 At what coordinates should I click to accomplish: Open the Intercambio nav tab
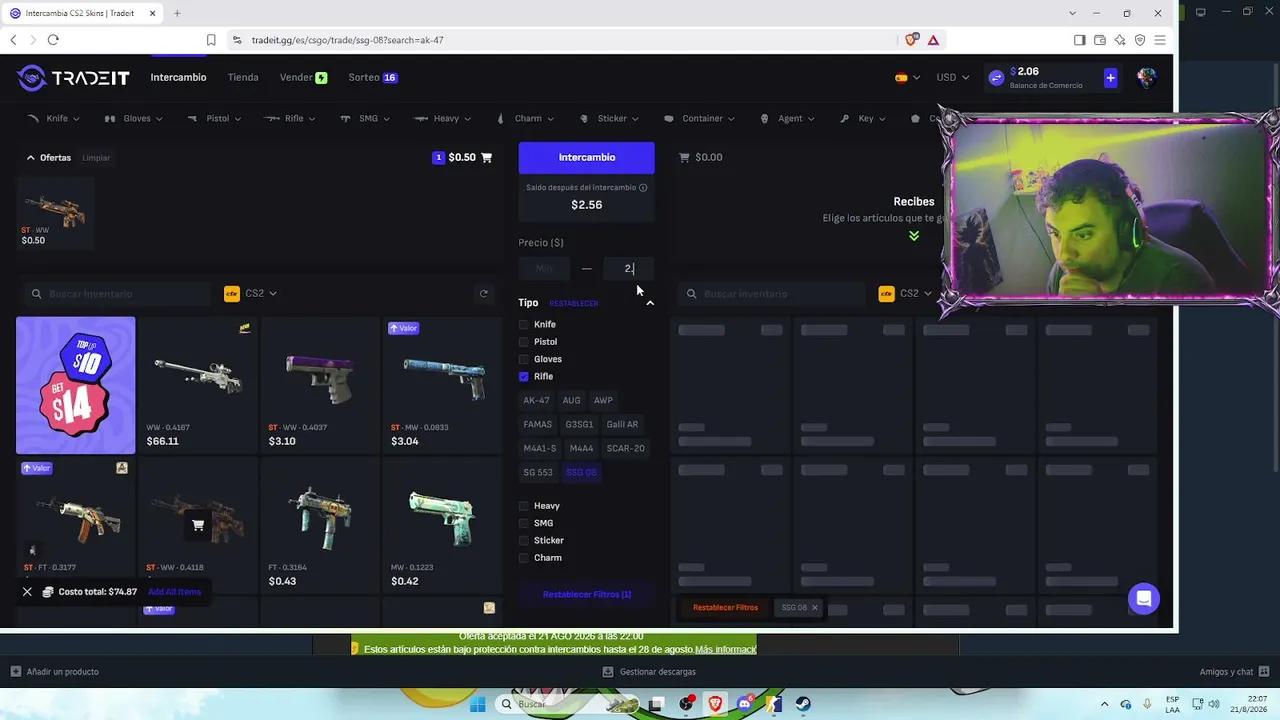(x=178, y=77)
